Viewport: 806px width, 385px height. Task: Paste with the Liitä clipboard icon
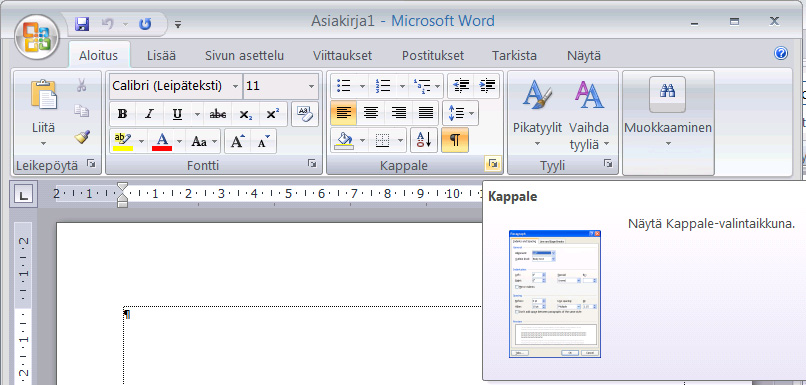[44, 95]
